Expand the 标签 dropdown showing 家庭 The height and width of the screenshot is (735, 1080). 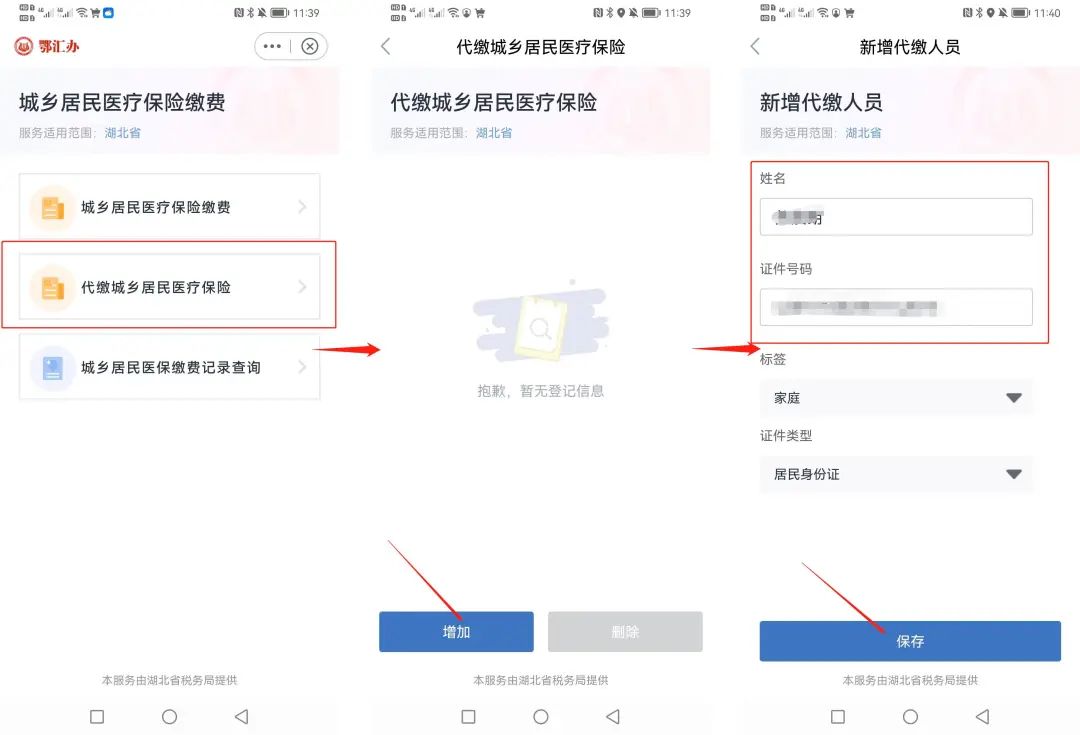pyautogui.click(x=896, y=397)
